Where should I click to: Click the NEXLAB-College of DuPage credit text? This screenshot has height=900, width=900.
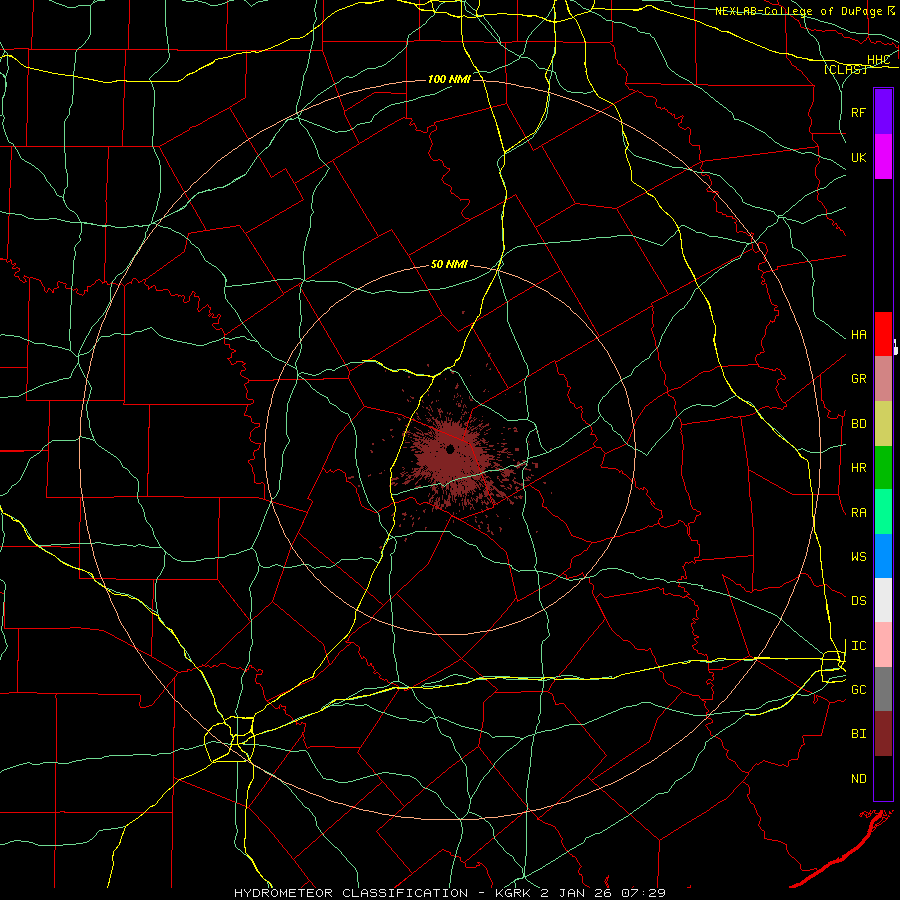tap(798, 11)
